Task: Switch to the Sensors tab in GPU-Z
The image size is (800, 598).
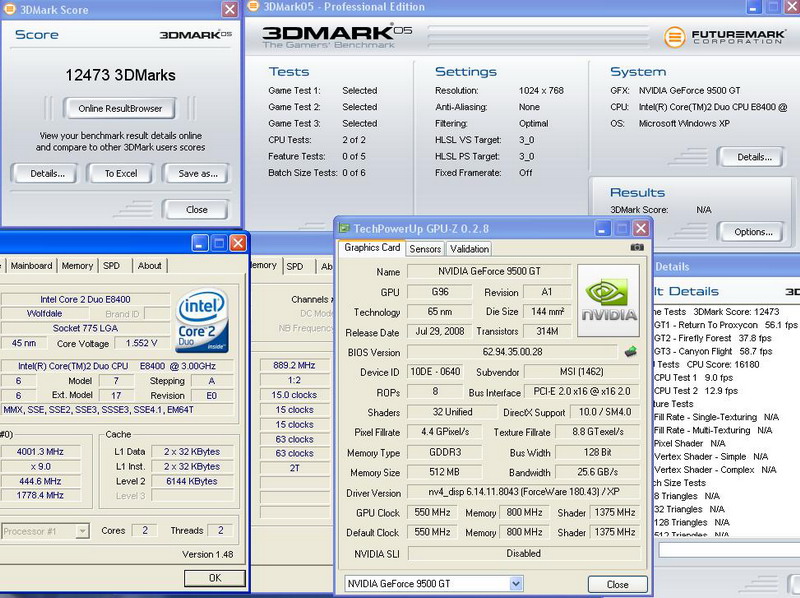Action: point(425,249)
